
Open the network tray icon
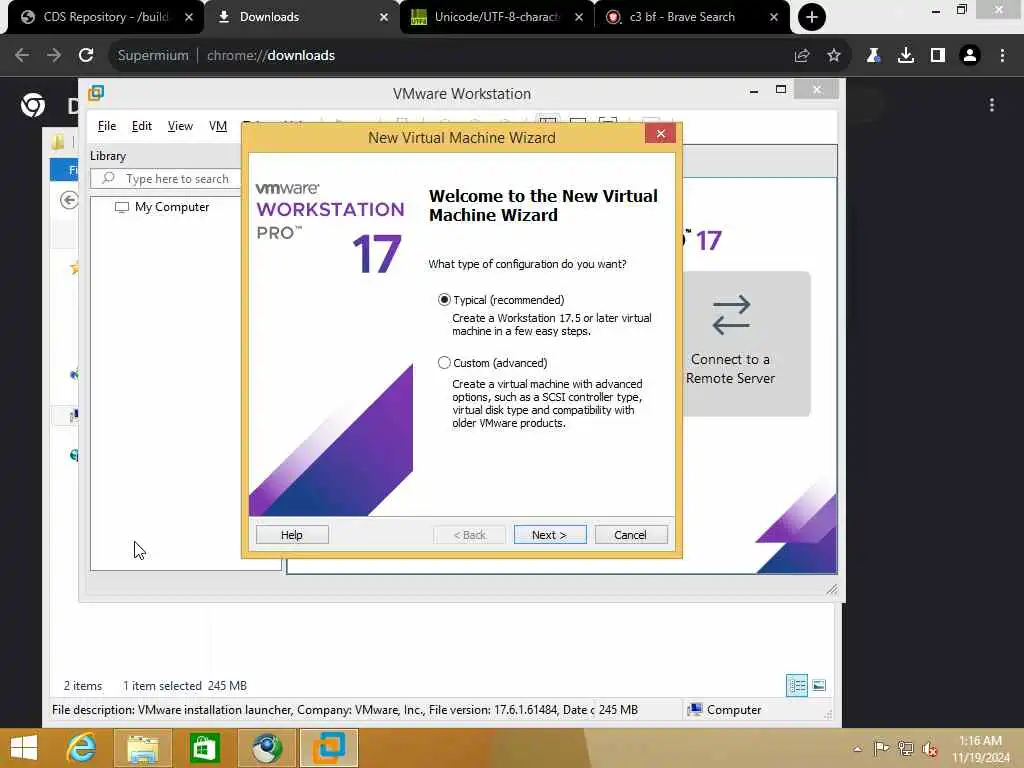[905, 748]
